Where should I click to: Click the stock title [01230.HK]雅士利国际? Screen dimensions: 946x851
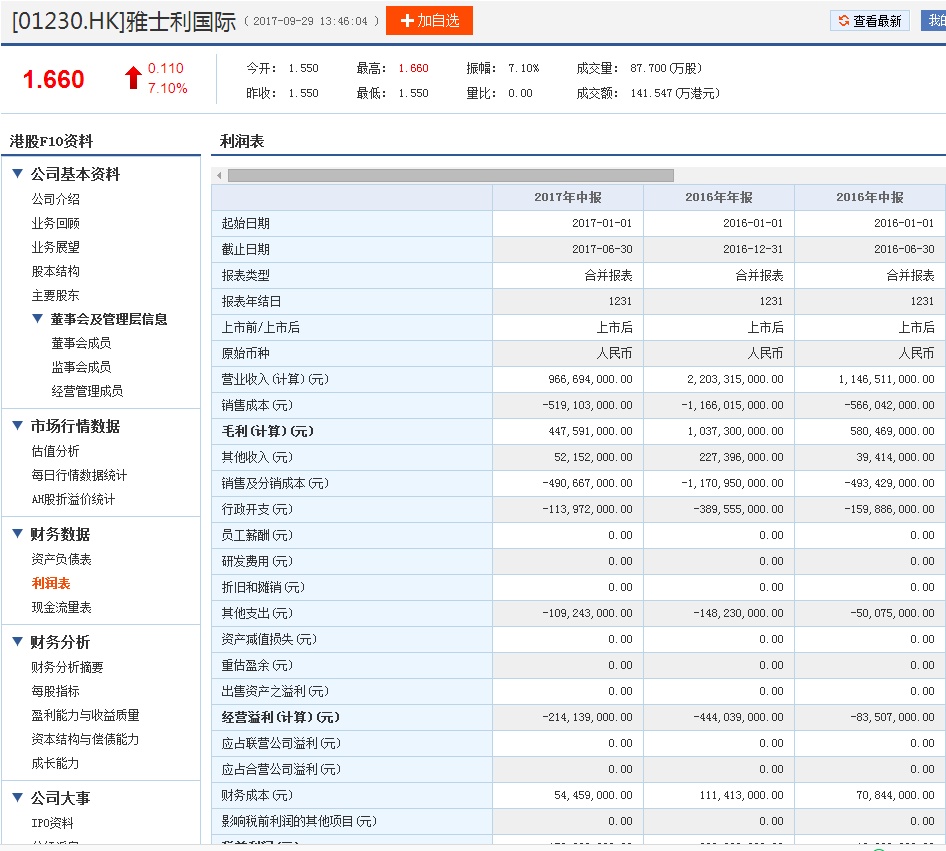pyautogui.click(x=124, y=22)
